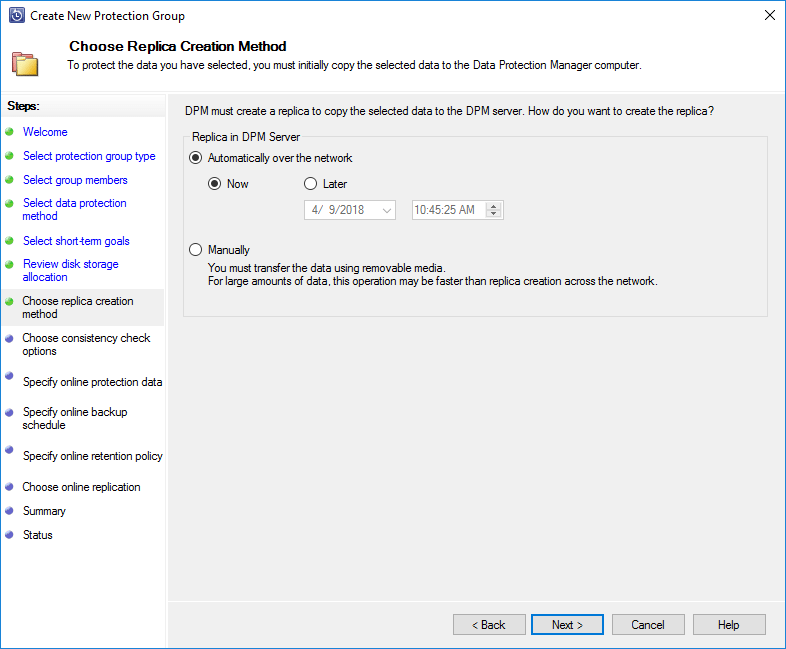Click the Next > button
The height and width of the screenshot is (649, 786).
(567, 625)
